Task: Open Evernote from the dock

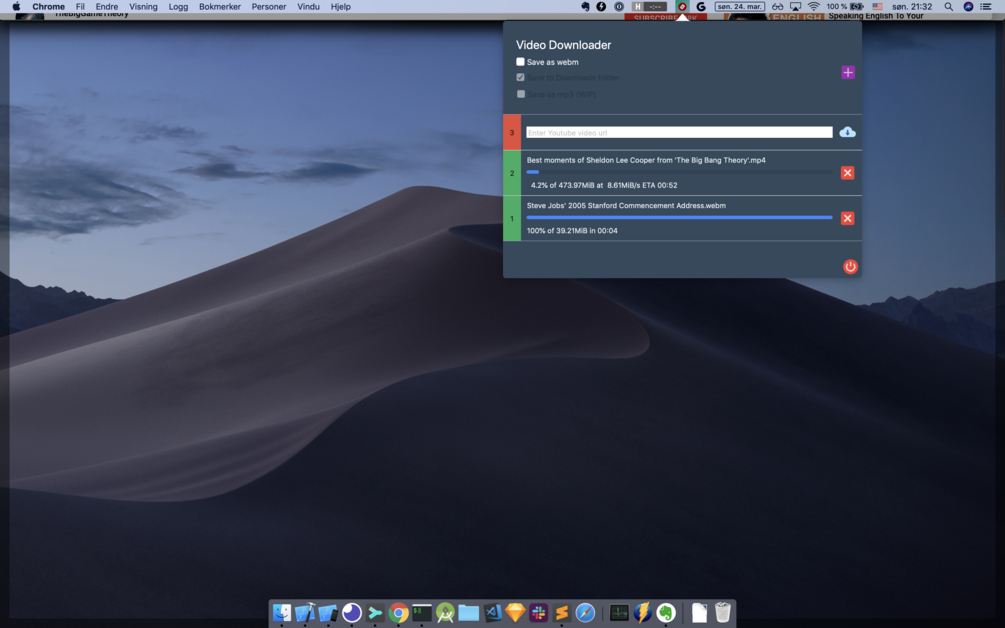Action: [666, 613]
